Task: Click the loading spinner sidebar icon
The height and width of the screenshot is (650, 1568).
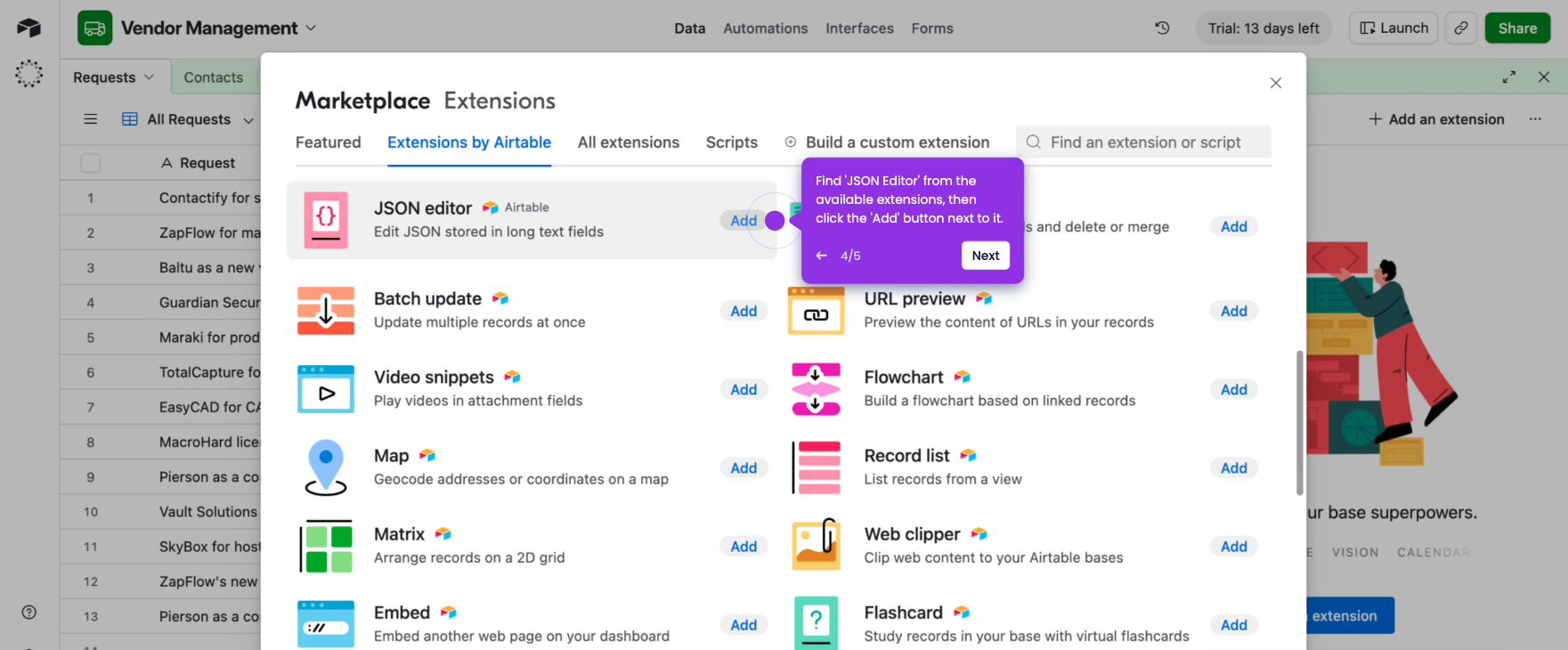Action: [x=28, y=73]
